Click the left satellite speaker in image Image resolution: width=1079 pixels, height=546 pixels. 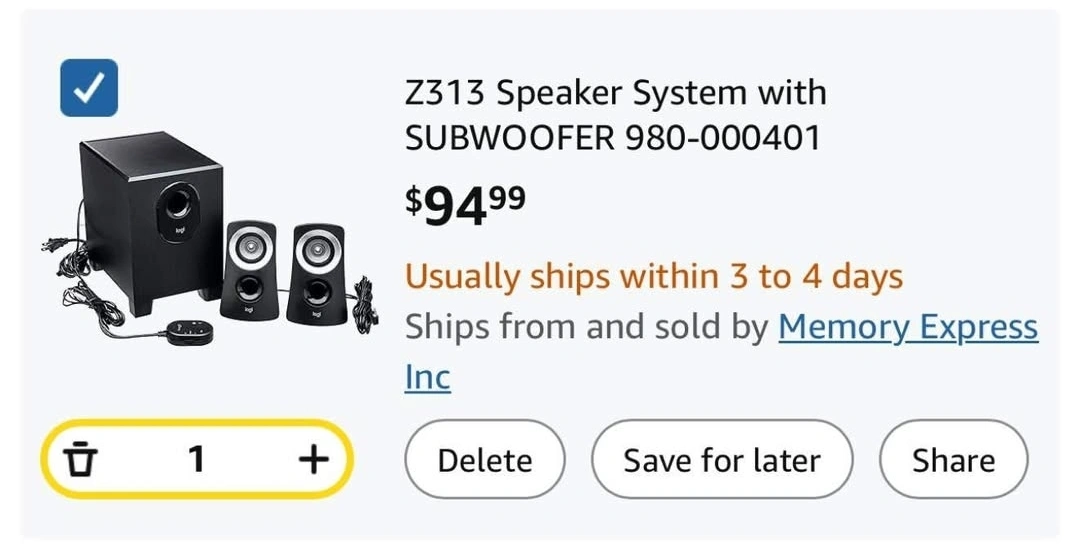click(x=249, y=270)
